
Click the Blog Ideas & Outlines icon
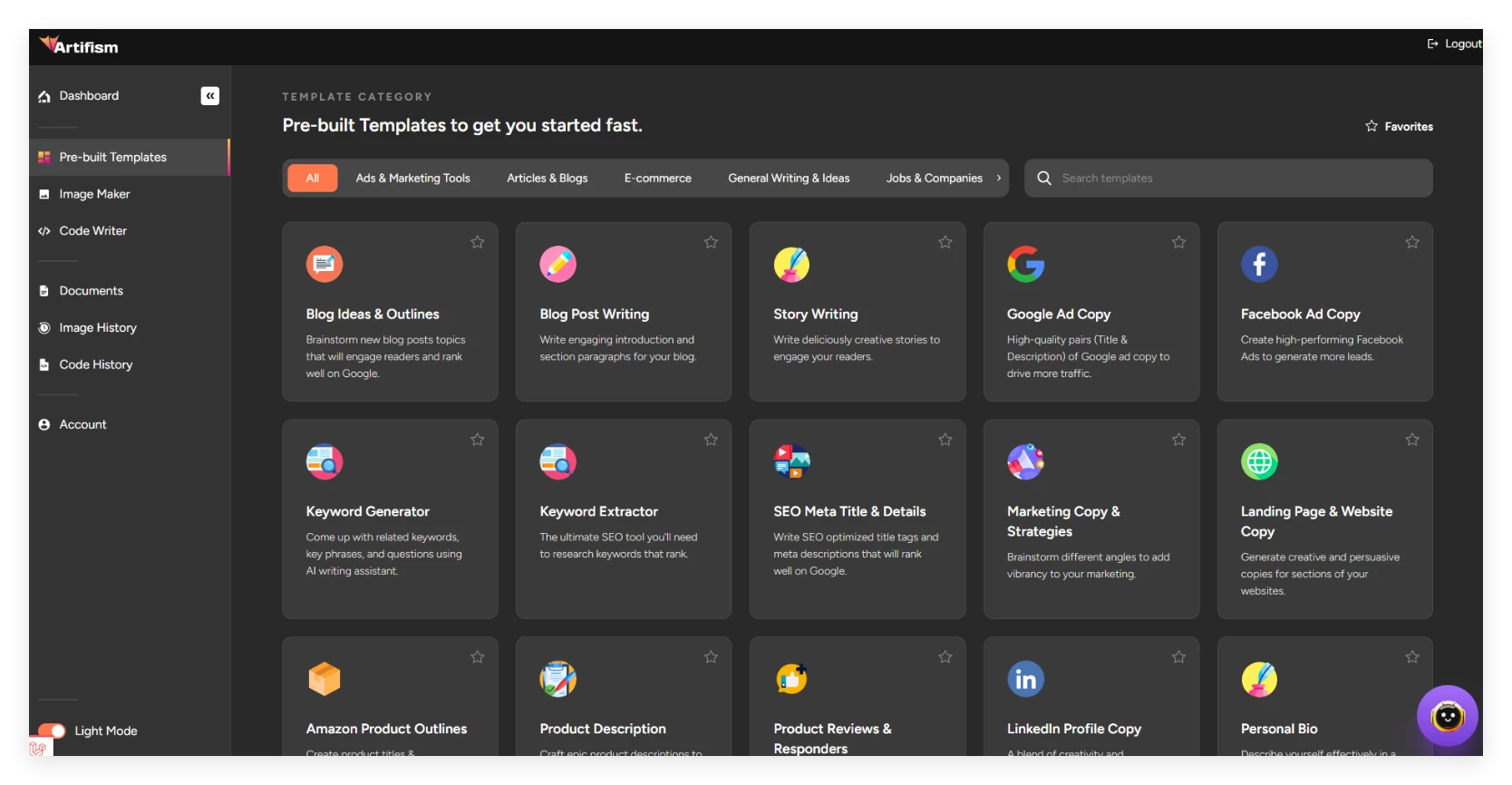pyautogui.click(x=325, y=264)
